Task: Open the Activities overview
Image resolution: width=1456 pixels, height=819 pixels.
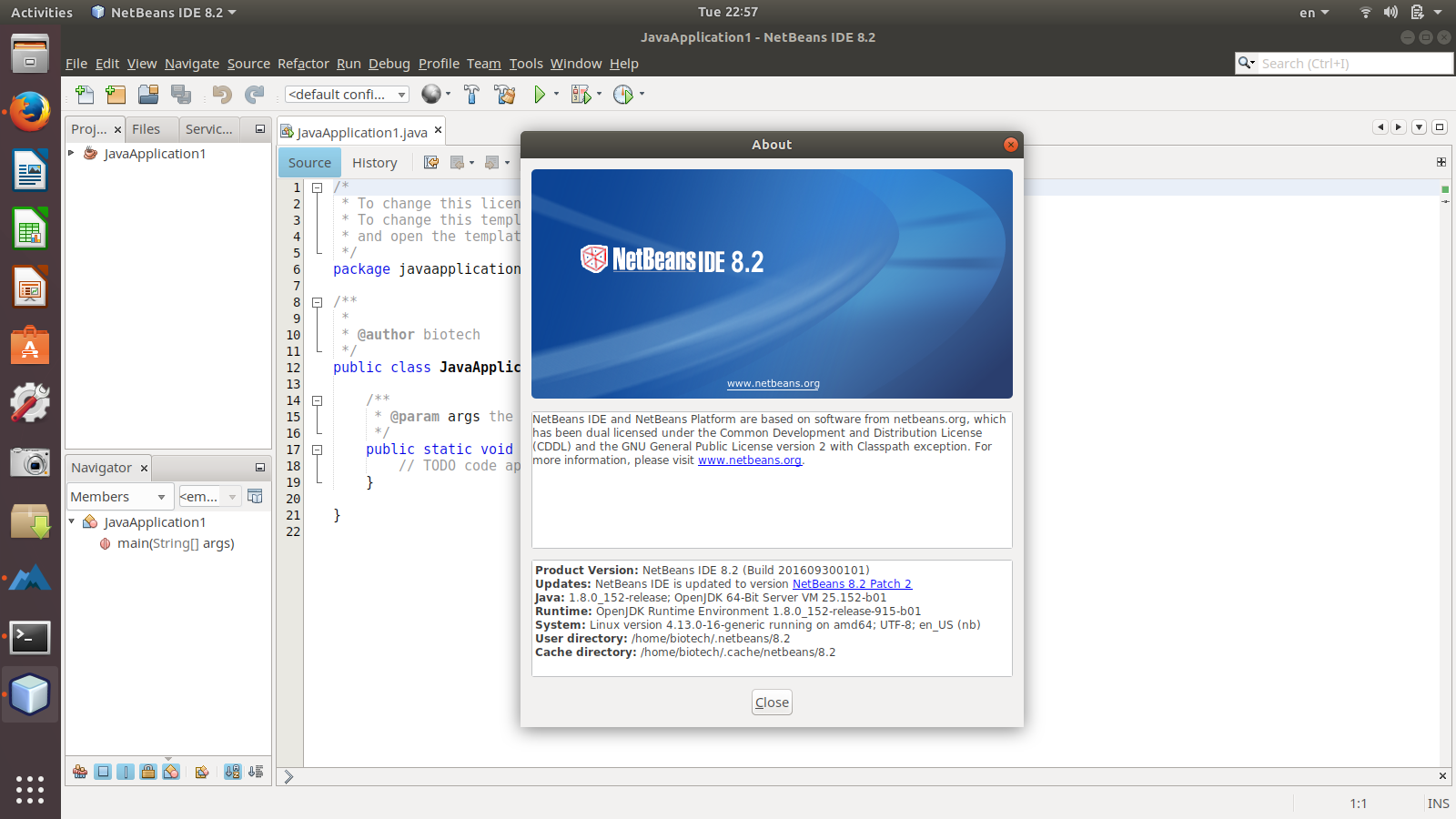Action: [x=42, y=13]
